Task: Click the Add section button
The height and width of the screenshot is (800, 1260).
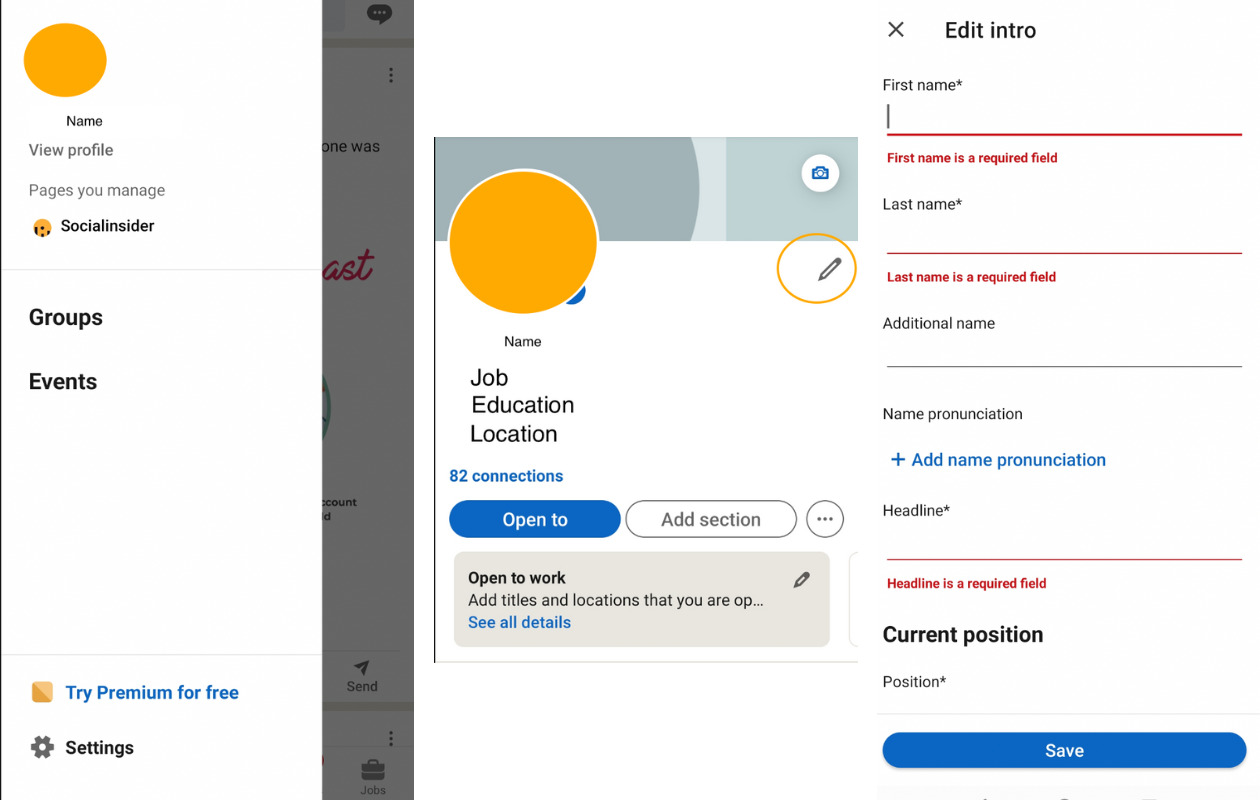Action: pos(711,519)
